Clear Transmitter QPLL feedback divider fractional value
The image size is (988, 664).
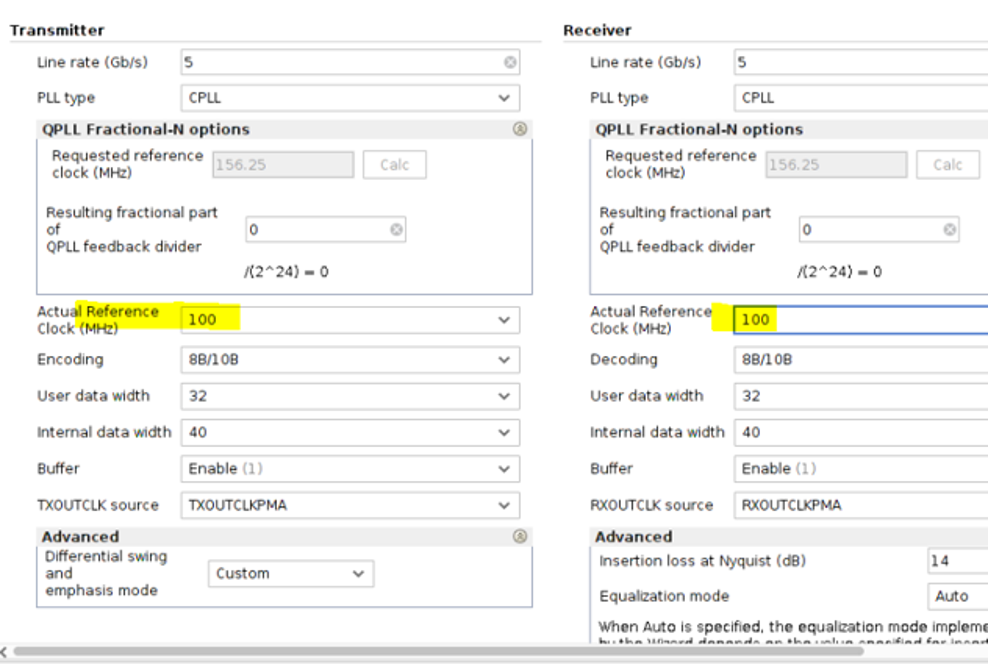click(396, 229)
